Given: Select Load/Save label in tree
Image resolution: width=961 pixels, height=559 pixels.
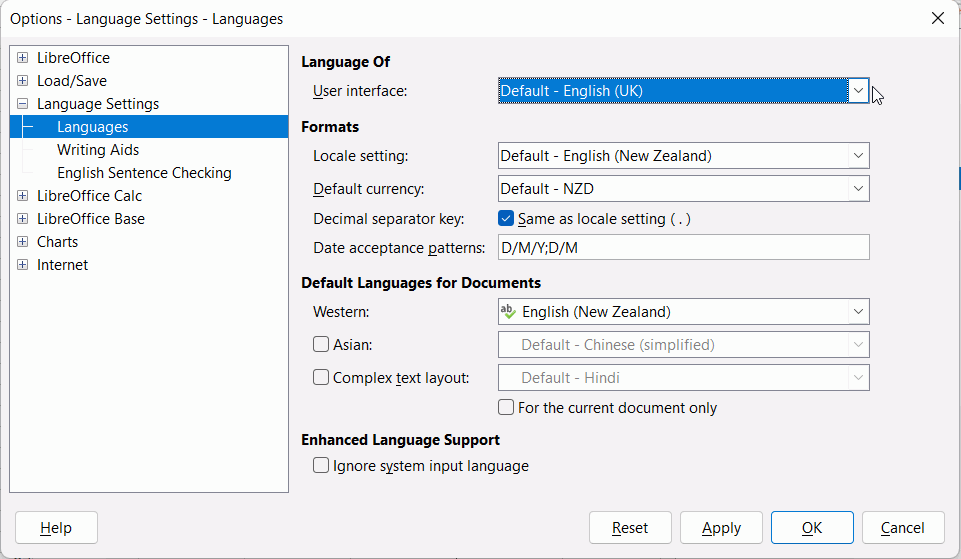Looking at the screenshot, I should tap(72, 81).
